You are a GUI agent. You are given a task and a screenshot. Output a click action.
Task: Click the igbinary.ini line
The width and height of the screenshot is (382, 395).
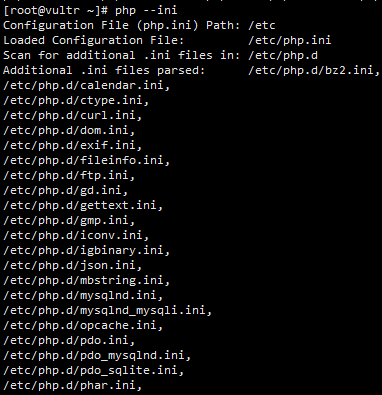(87, 251)
